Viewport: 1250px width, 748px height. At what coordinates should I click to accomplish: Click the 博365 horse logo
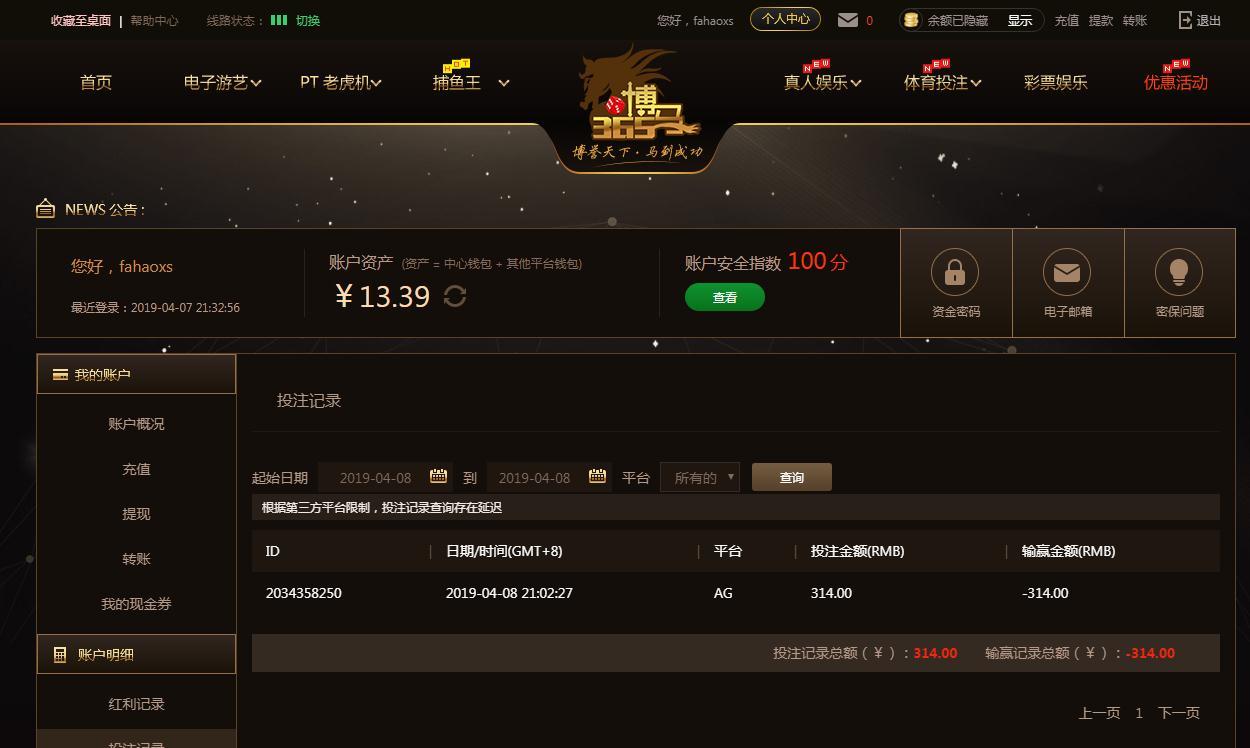tap(638, 105)
